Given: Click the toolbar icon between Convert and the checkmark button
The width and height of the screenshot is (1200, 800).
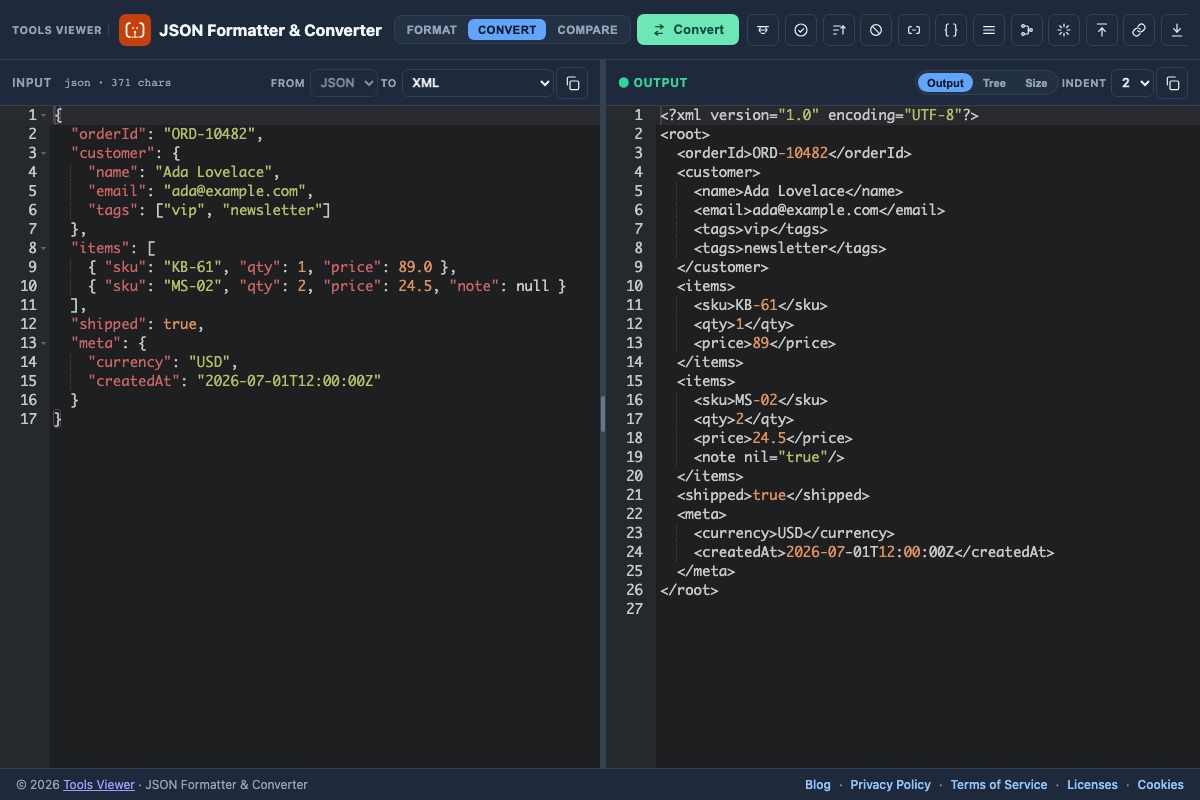Looking at the screenshot, I should [763, 30].
